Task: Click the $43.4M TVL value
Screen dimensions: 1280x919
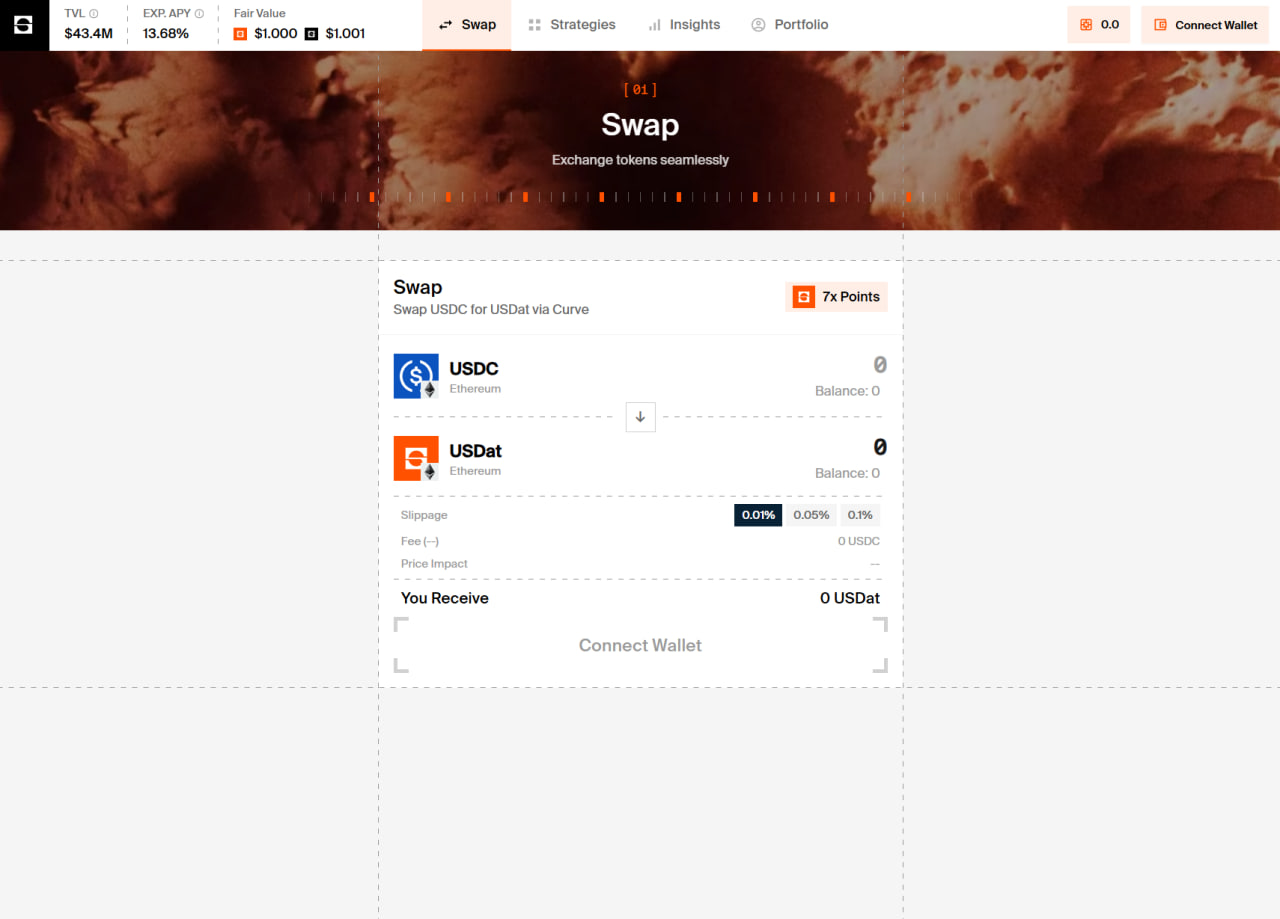Action: [x=89, y=33]
